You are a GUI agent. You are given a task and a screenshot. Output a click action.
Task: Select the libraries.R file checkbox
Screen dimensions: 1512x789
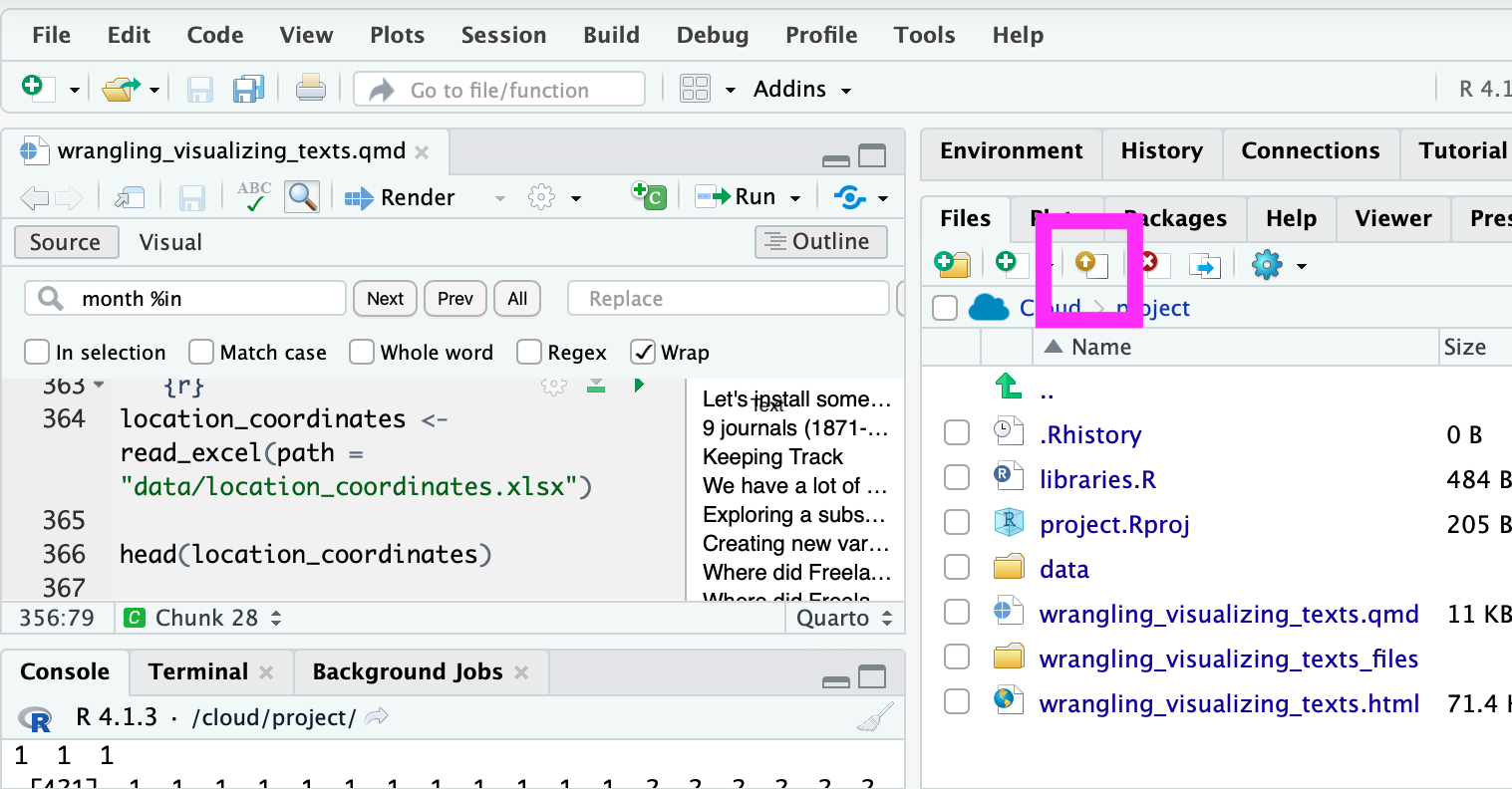click(x=957, y=478)
